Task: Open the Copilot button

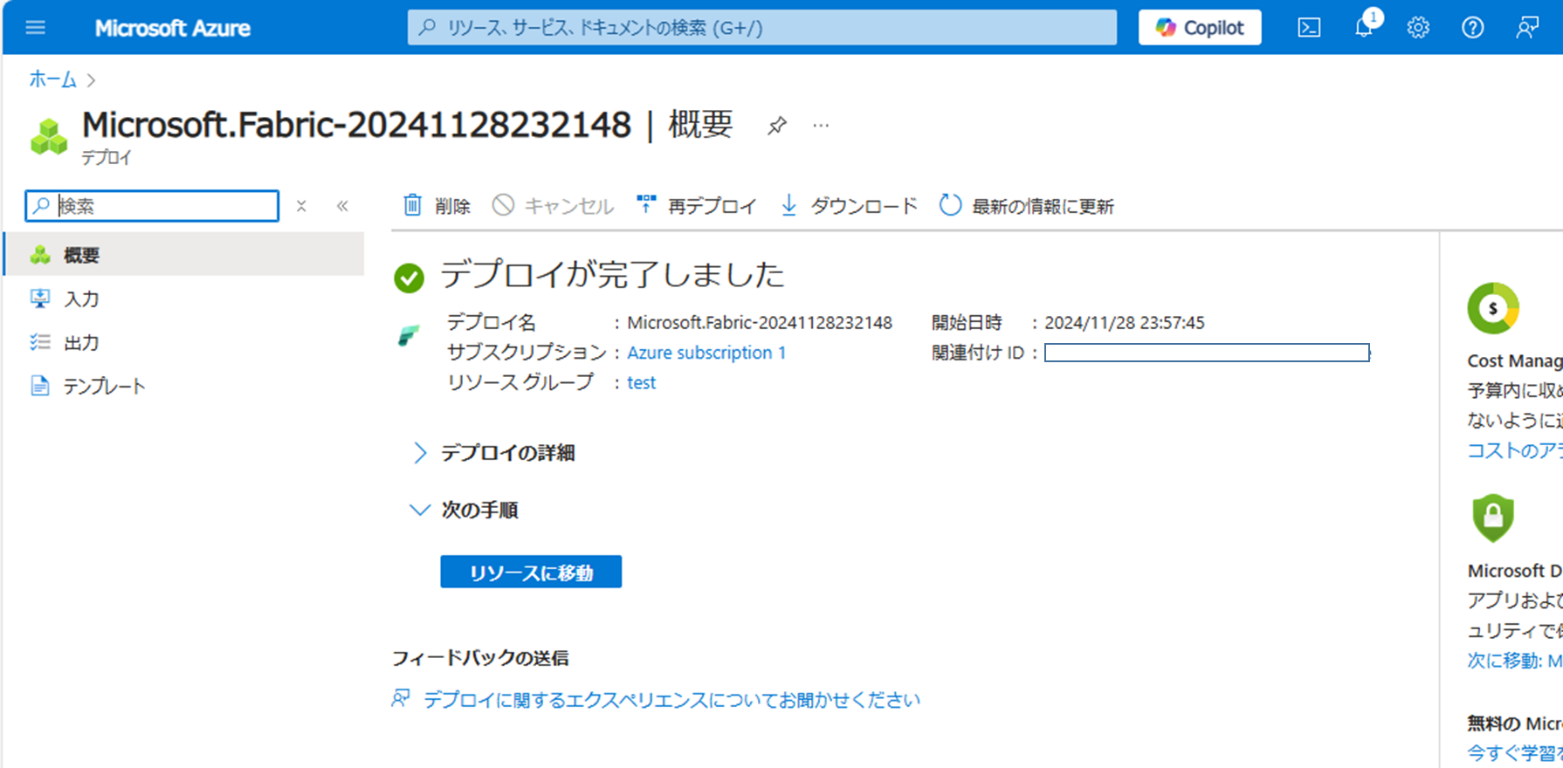Action: point(1200,28)
